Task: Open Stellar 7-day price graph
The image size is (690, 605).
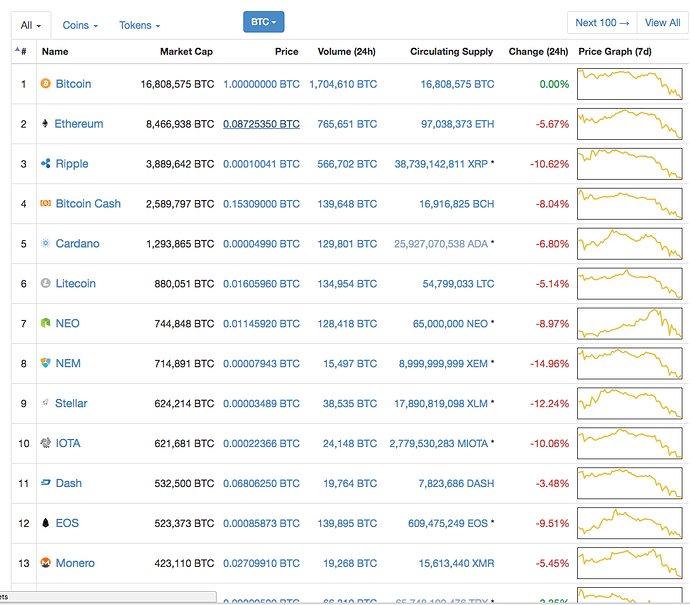Action: (630, 403)
